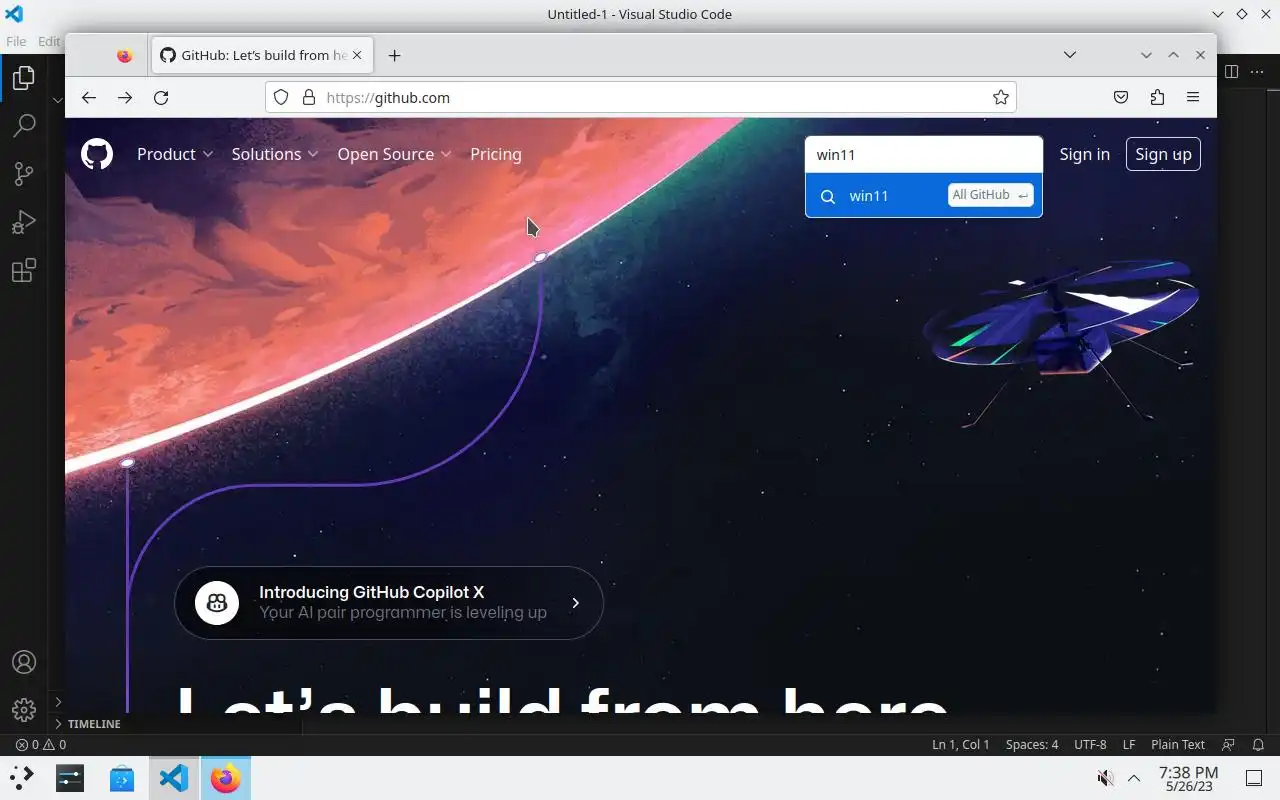Click split editor icon in VS Code
Viewport: 1280px width, 800px height.
click(1231, 71)
